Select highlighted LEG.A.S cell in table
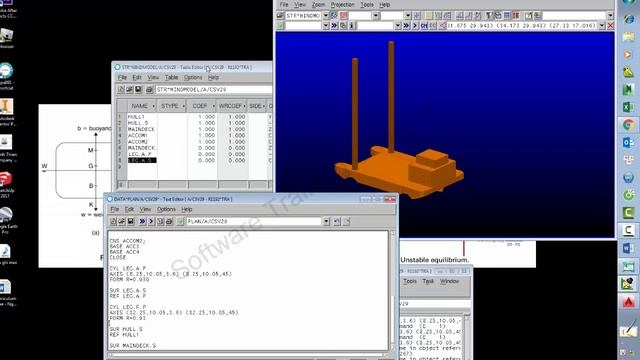Viewport: 640px width, 360px height. tap(142, 160)
